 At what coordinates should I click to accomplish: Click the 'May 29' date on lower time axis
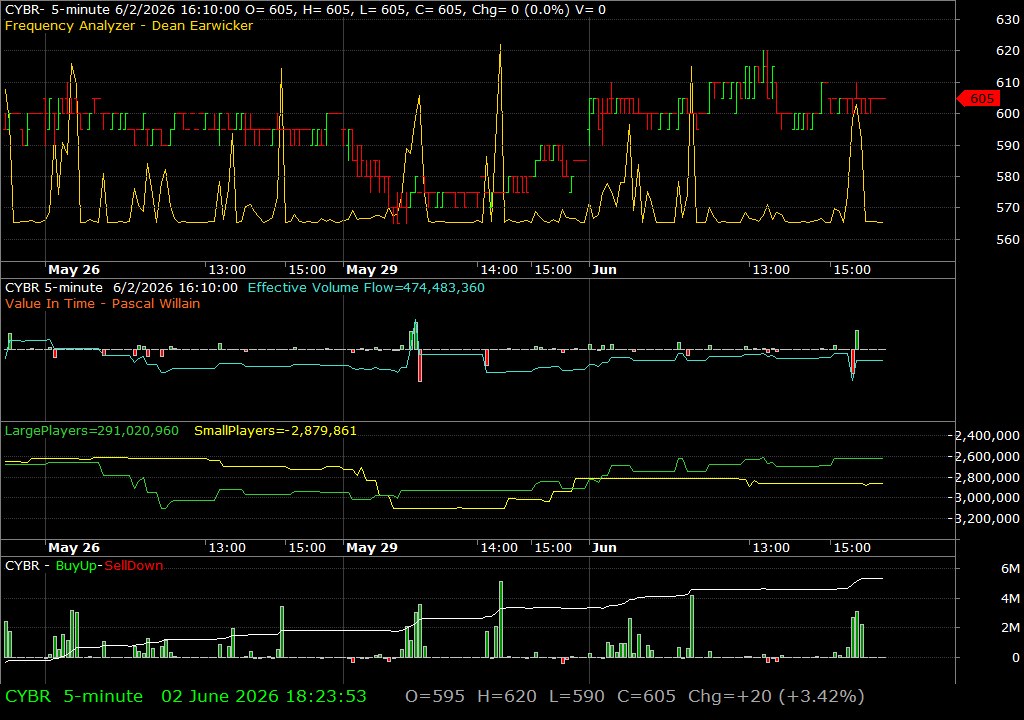(372, 548)
